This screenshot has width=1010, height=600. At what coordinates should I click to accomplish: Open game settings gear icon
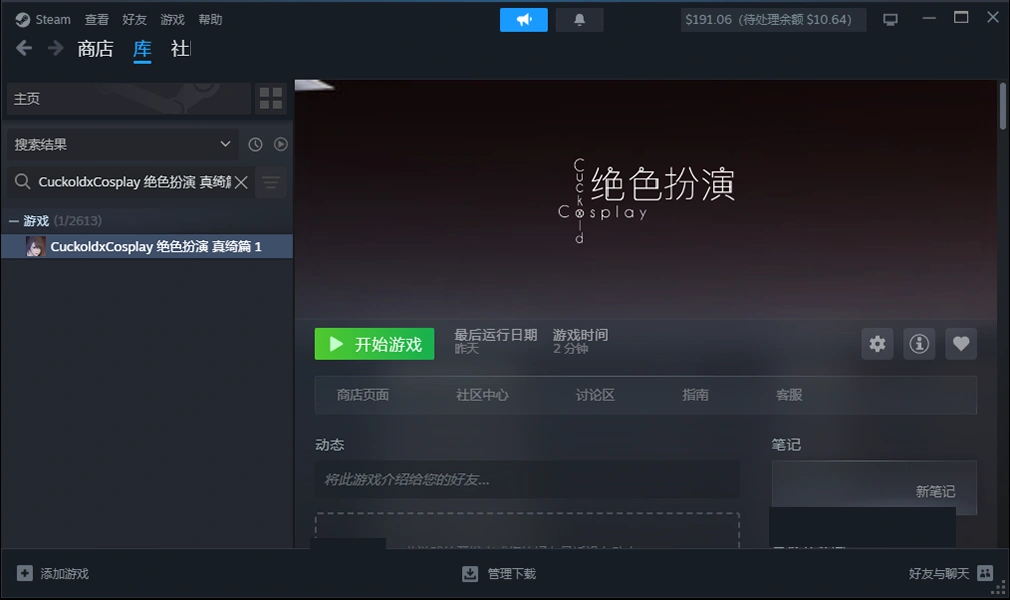point(877,344)
